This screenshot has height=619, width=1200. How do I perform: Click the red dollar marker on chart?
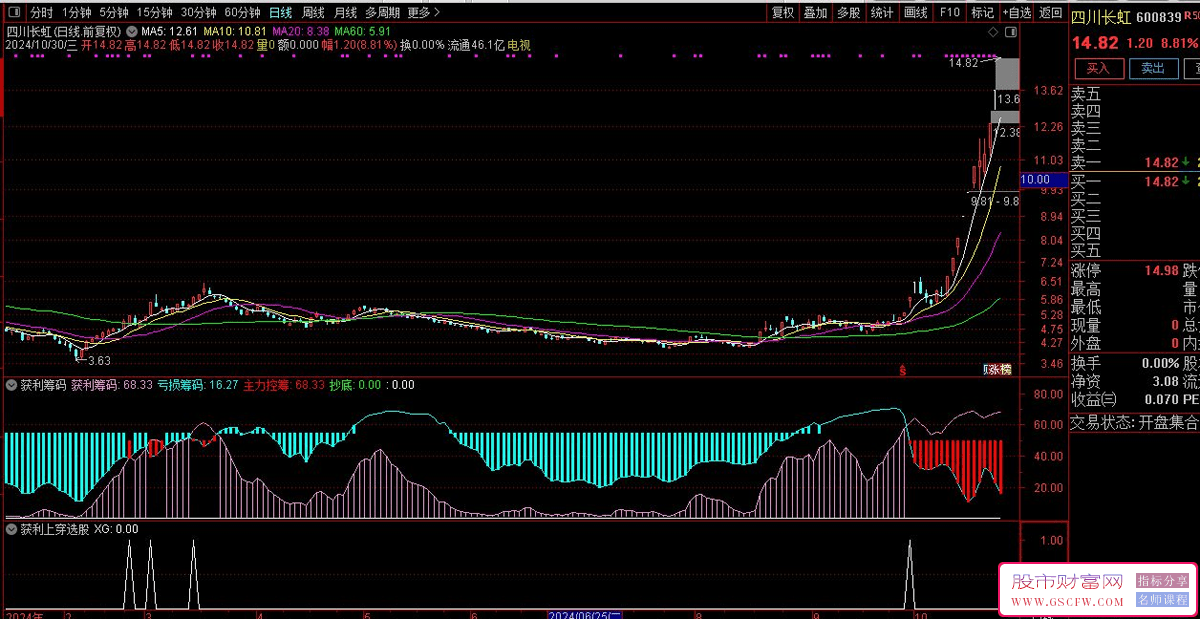tap(902, 369)
